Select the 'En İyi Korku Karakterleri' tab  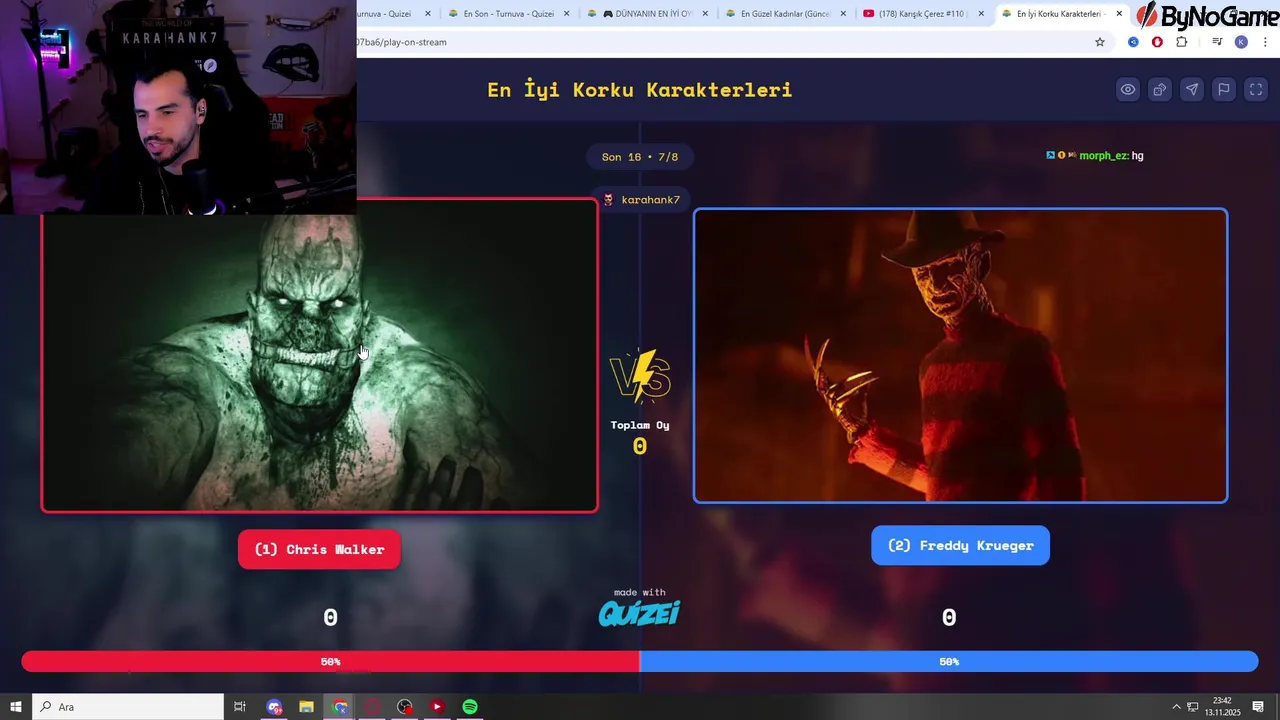click(x=1062, y=14)
